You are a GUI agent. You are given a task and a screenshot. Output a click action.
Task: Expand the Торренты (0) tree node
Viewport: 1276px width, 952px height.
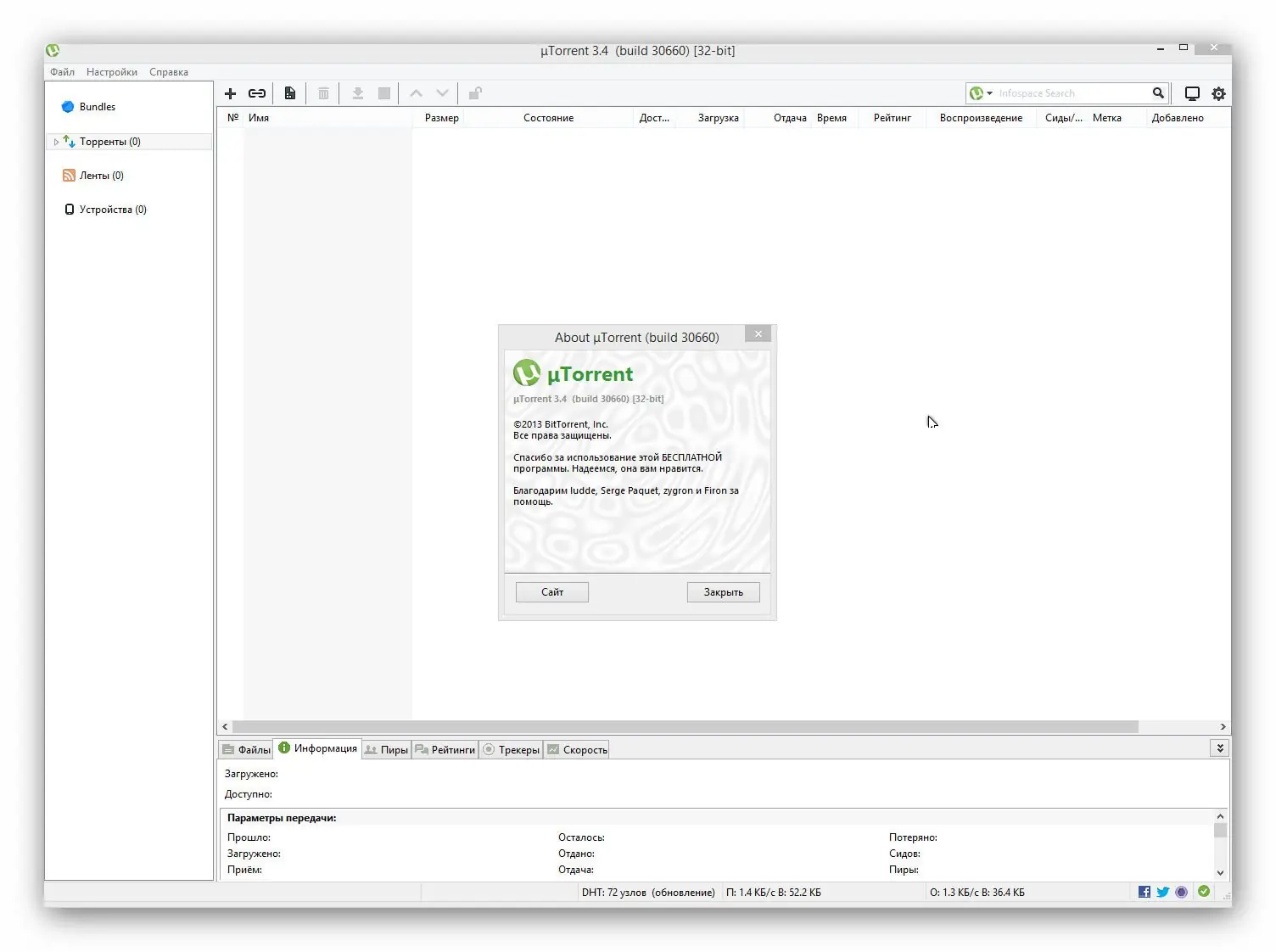[x=56, y=142]
